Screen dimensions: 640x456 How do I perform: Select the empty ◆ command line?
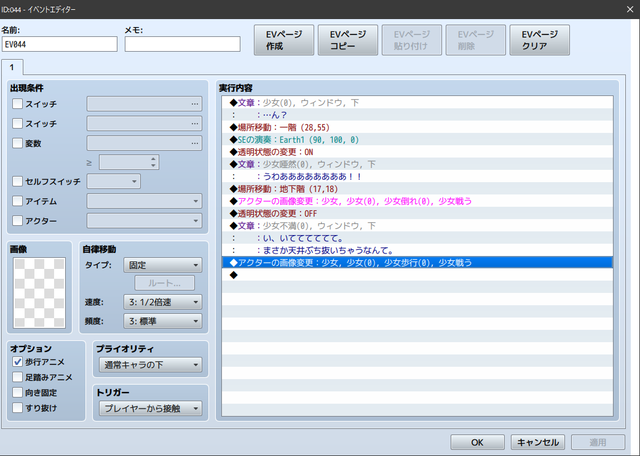point(417,275)
